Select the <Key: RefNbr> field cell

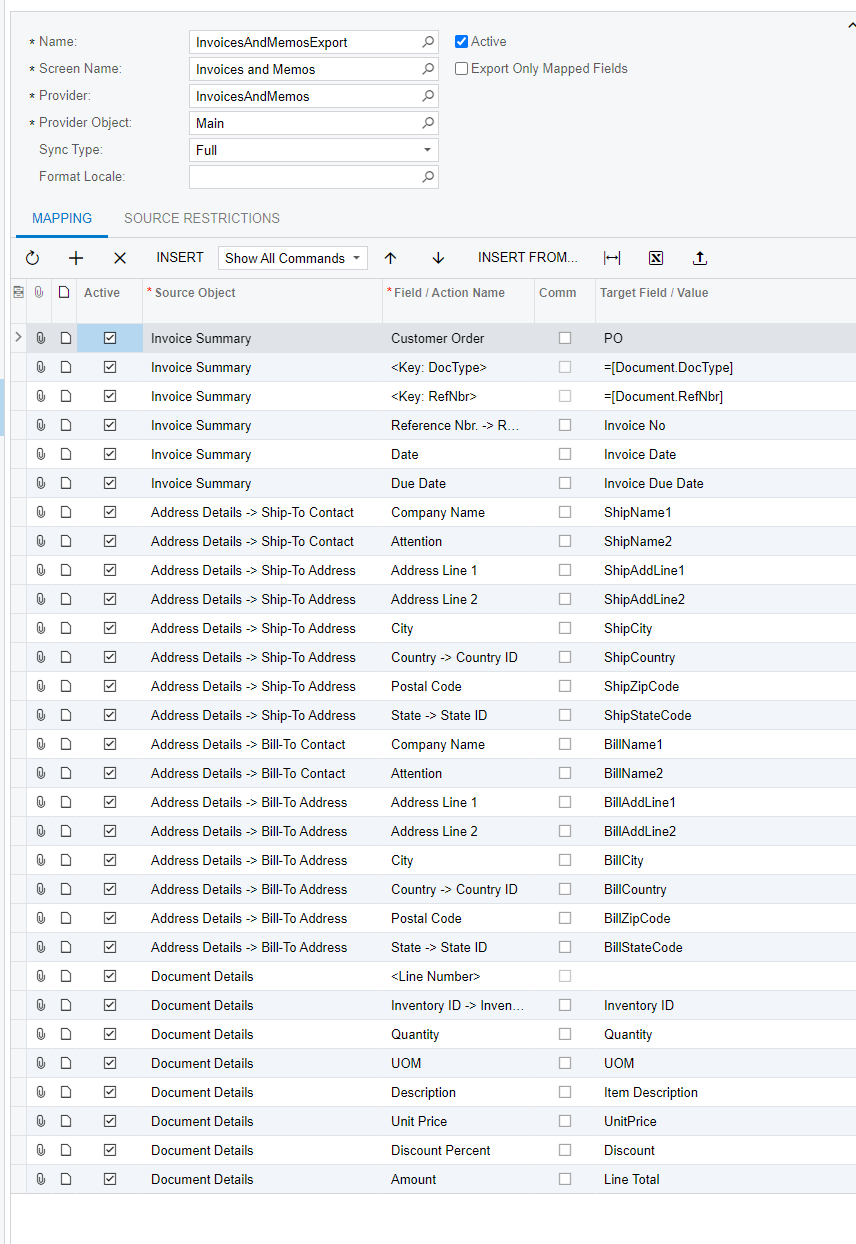click(x=458, y=396)
